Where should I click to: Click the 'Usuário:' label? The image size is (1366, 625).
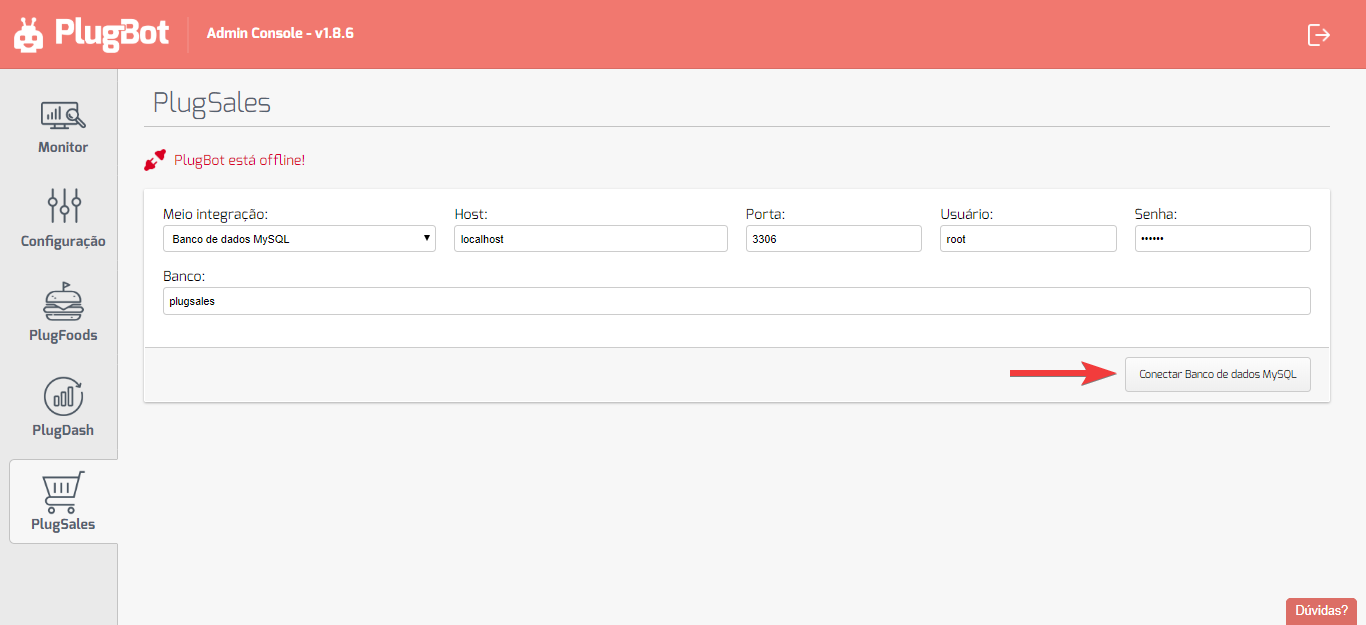coord(966,214)
